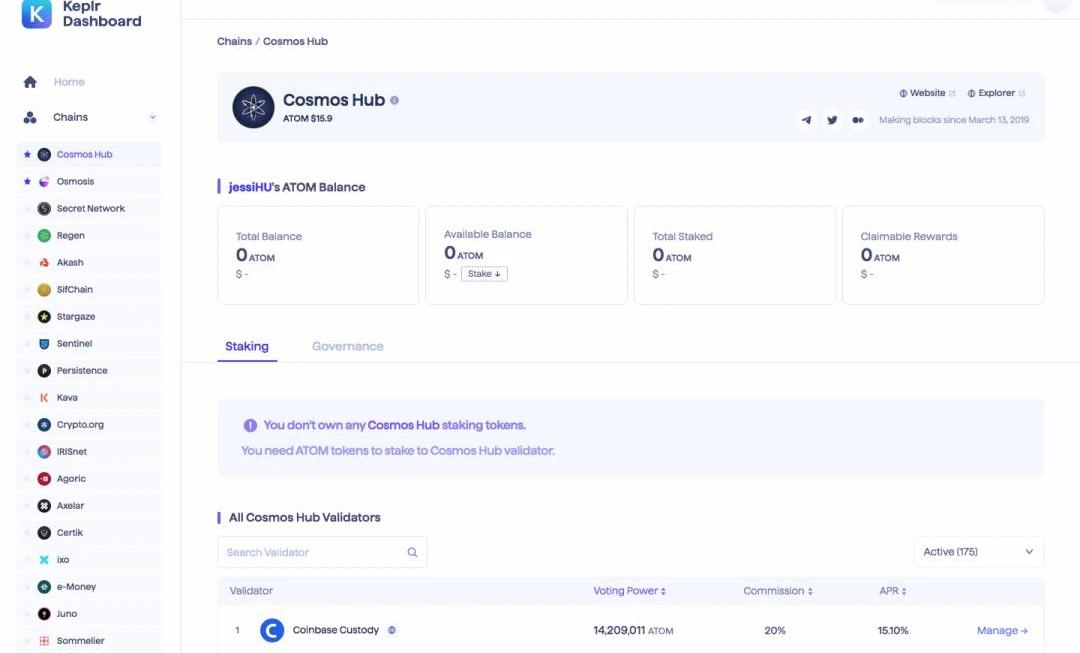Open the Medium social icon
The width and height of the screenshot is (1080, 653).
[x=858, y=120]
